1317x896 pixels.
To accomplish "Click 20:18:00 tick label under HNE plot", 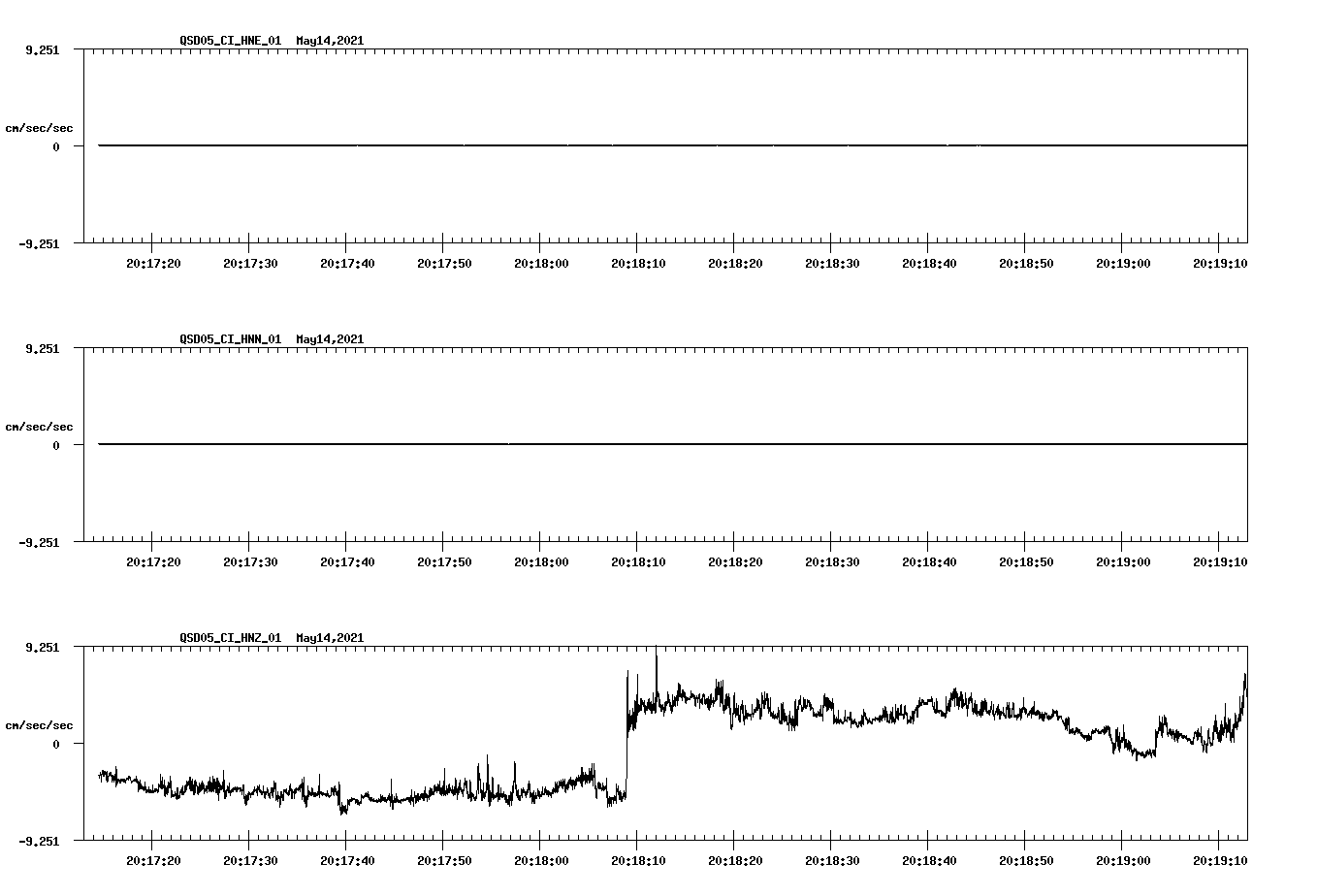I will click(541, 263).
